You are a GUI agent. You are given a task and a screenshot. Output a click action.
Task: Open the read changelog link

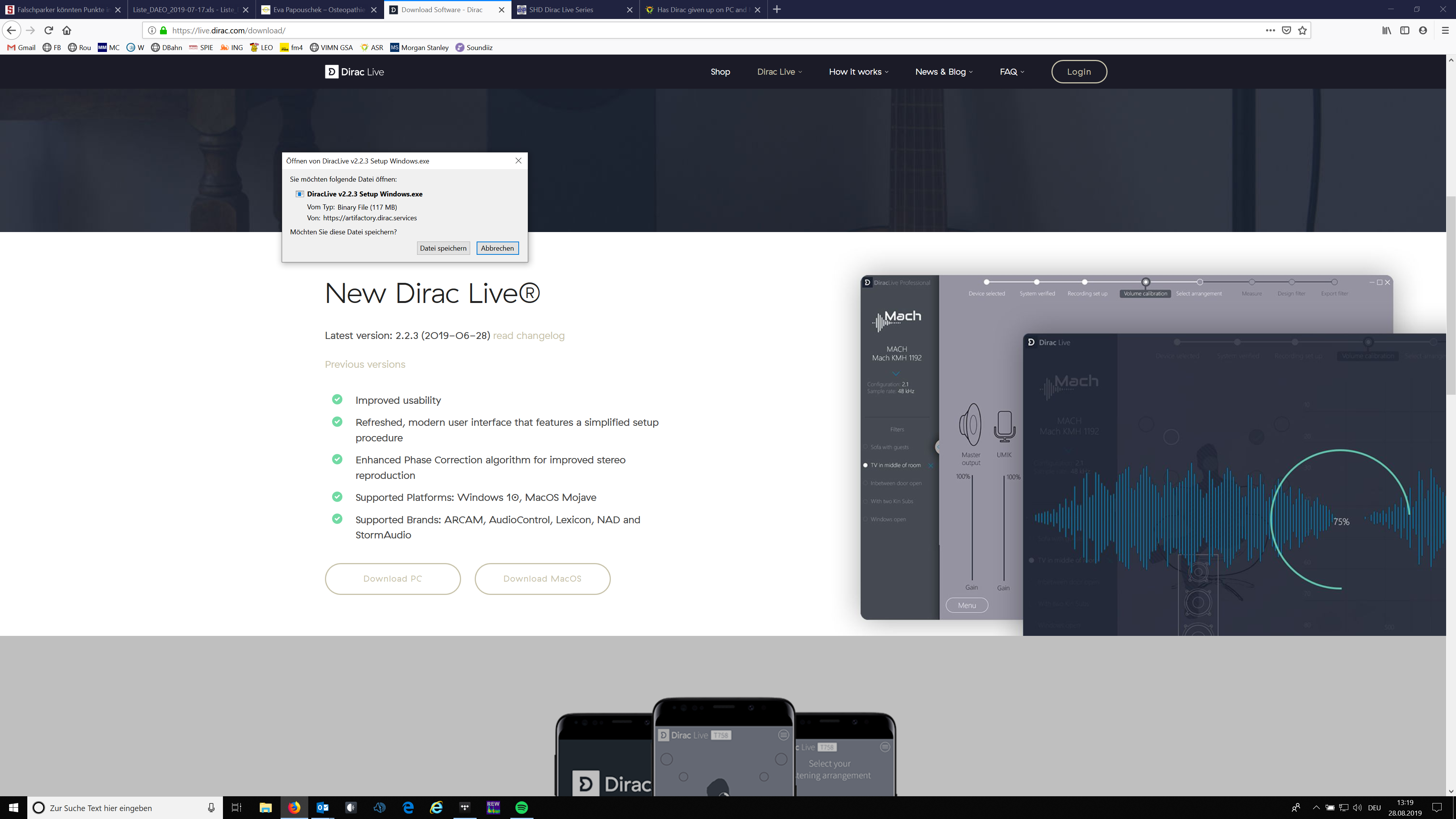pos(529,336)
